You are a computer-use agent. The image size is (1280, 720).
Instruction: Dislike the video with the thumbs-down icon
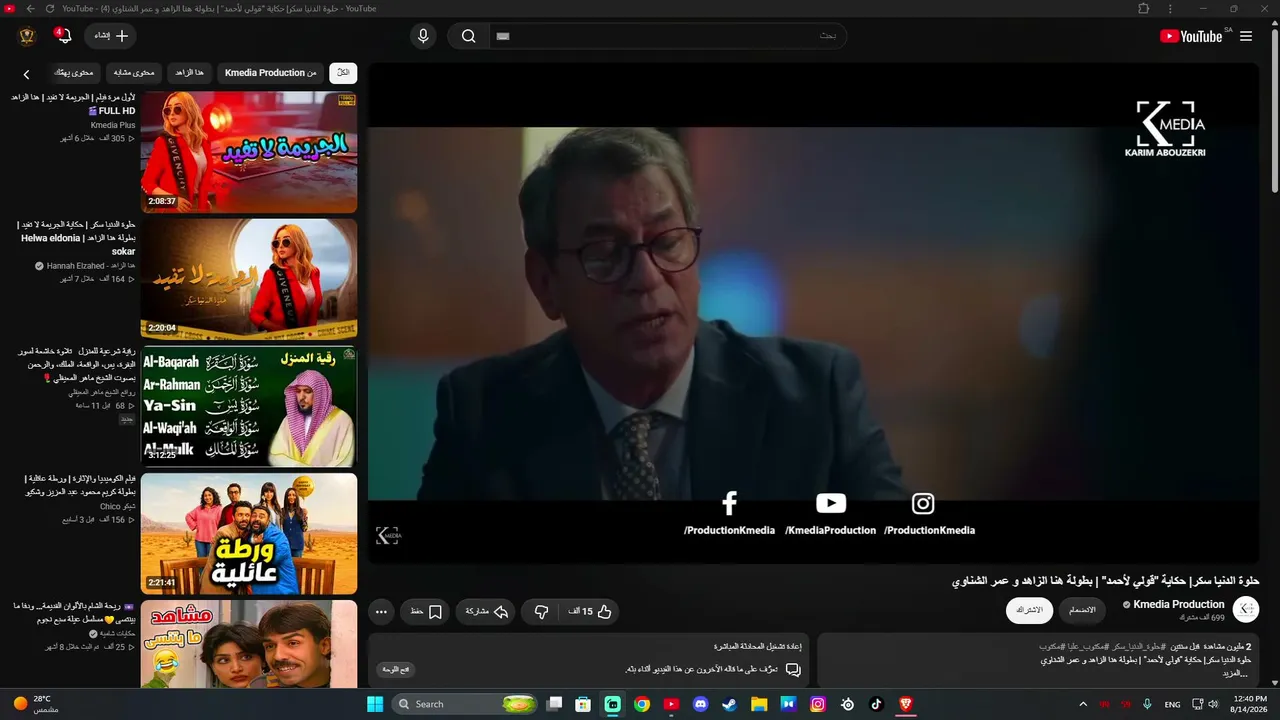(541, 611)
